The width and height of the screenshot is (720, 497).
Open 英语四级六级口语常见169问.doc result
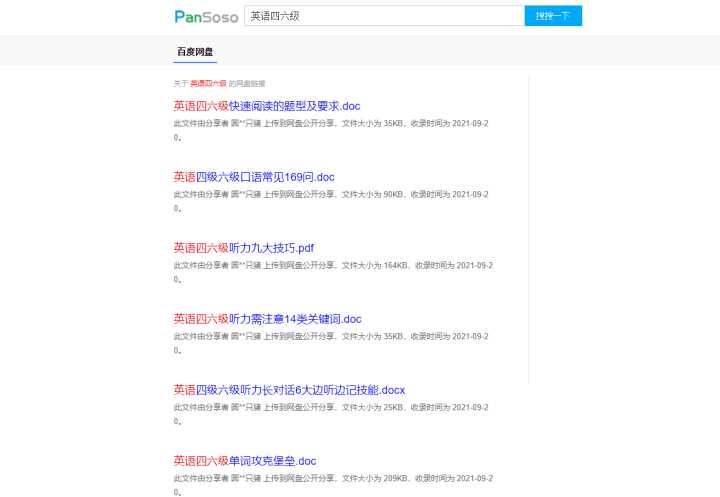[254, 177]
